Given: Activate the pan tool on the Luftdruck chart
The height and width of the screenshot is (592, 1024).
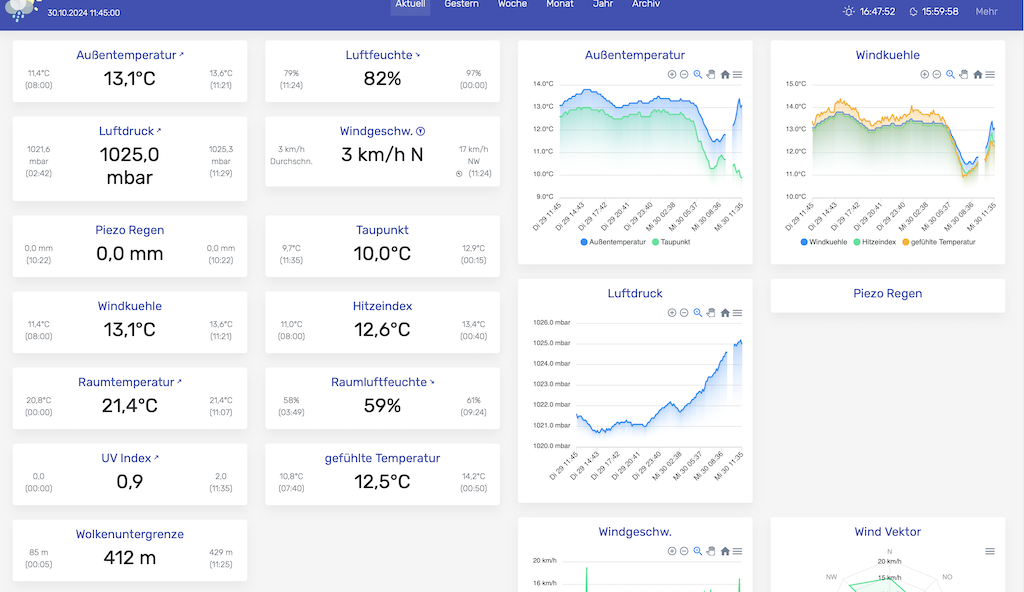Looking at the screenshot, I should tap(711, 313).
